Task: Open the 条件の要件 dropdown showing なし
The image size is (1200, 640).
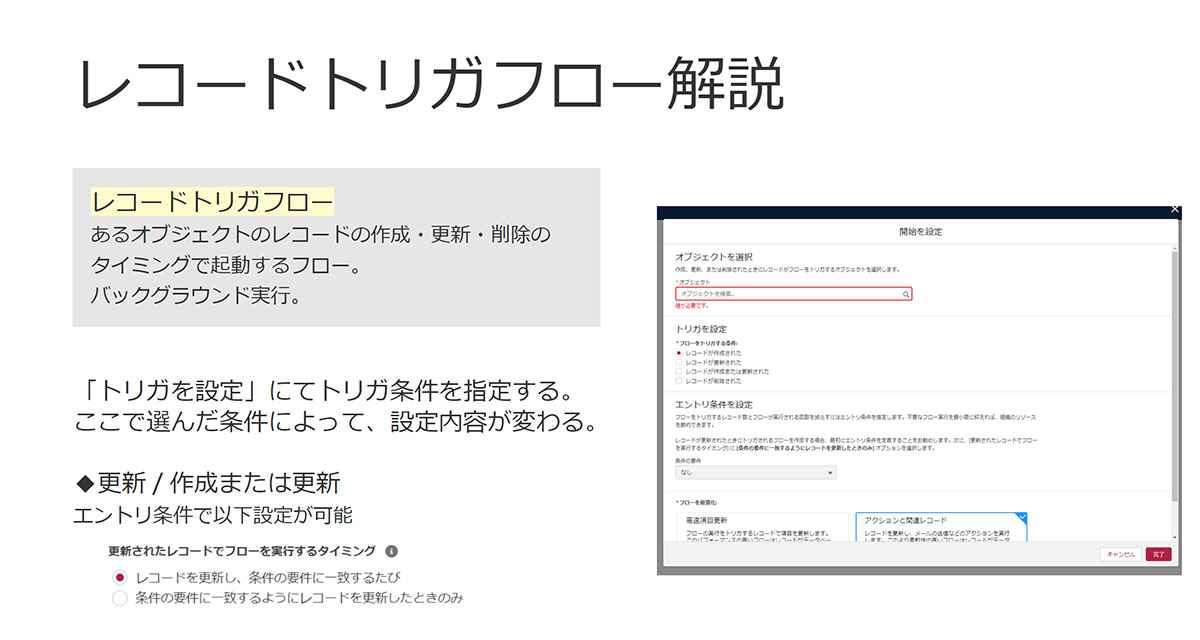Action: [x=756, y=472]
